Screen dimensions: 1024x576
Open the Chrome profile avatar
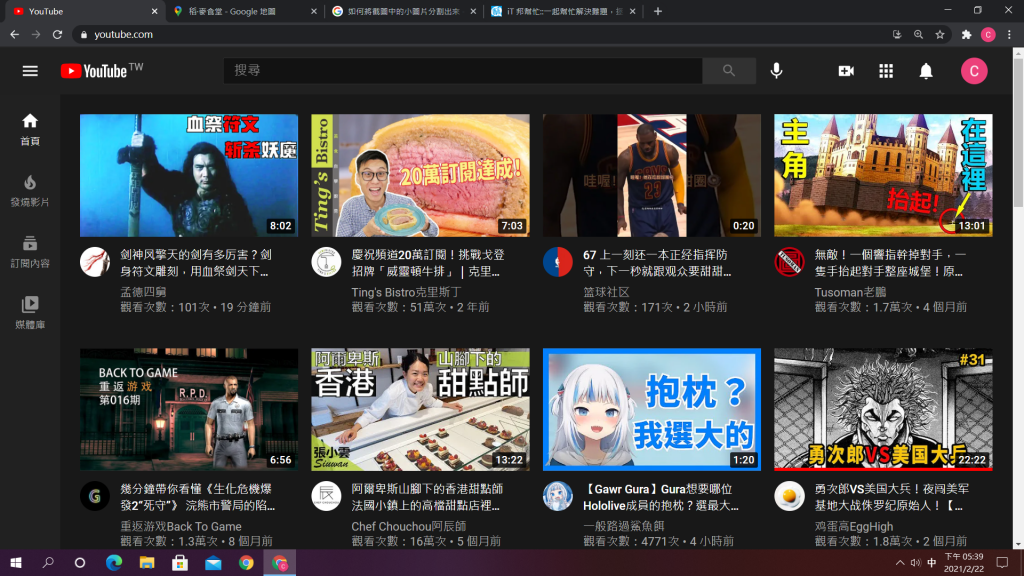987,35
